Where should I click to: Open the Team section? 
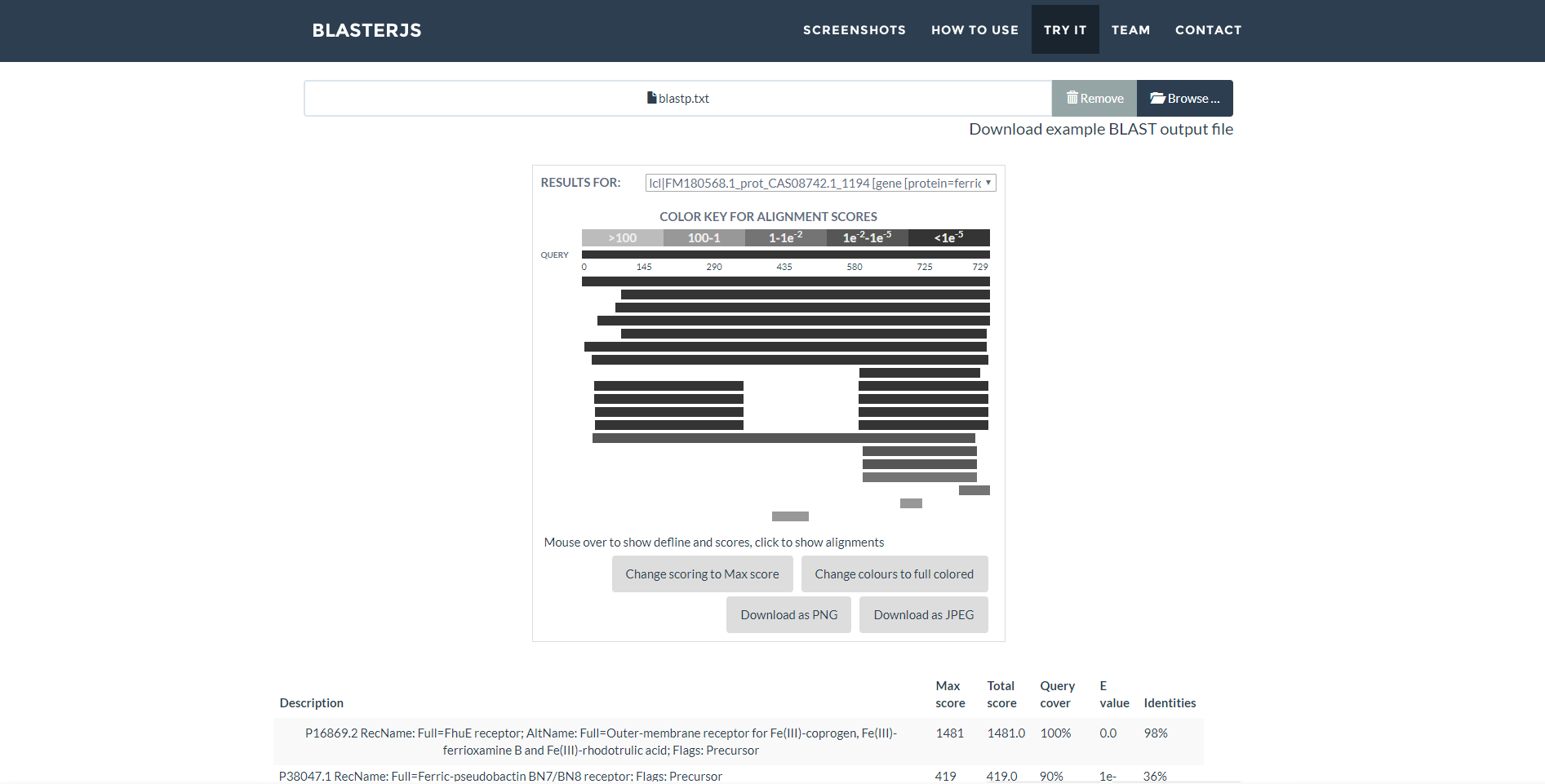1130,30
